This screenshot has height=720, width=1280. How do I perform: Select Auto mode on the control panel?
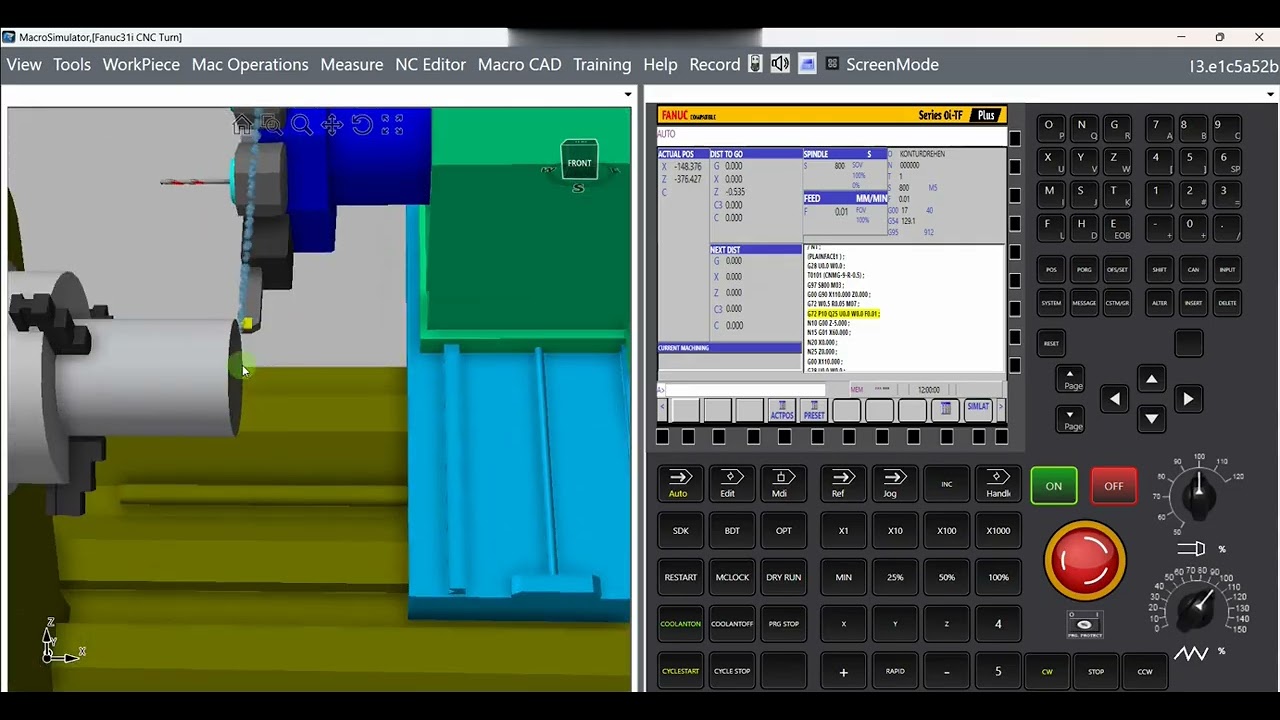pos(680,483)
